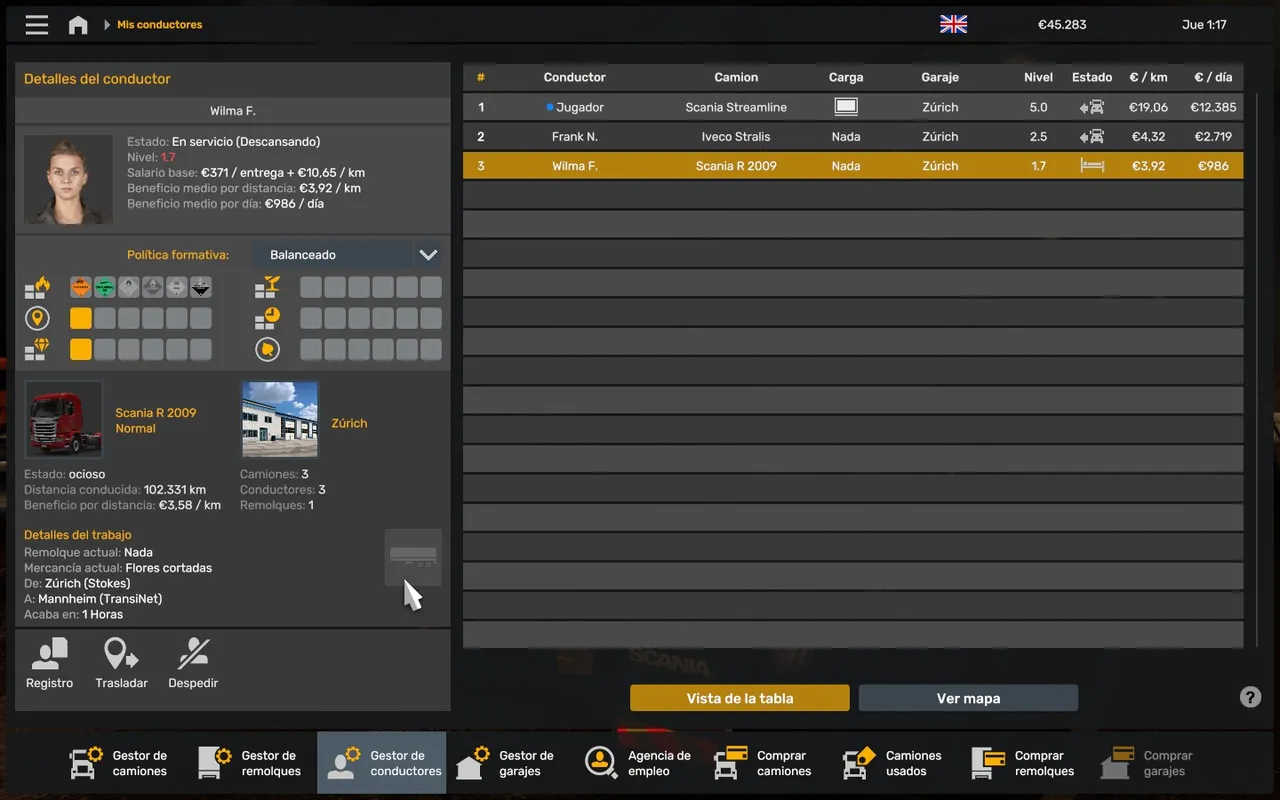Sort by the Camion column header

click(736, 77)
